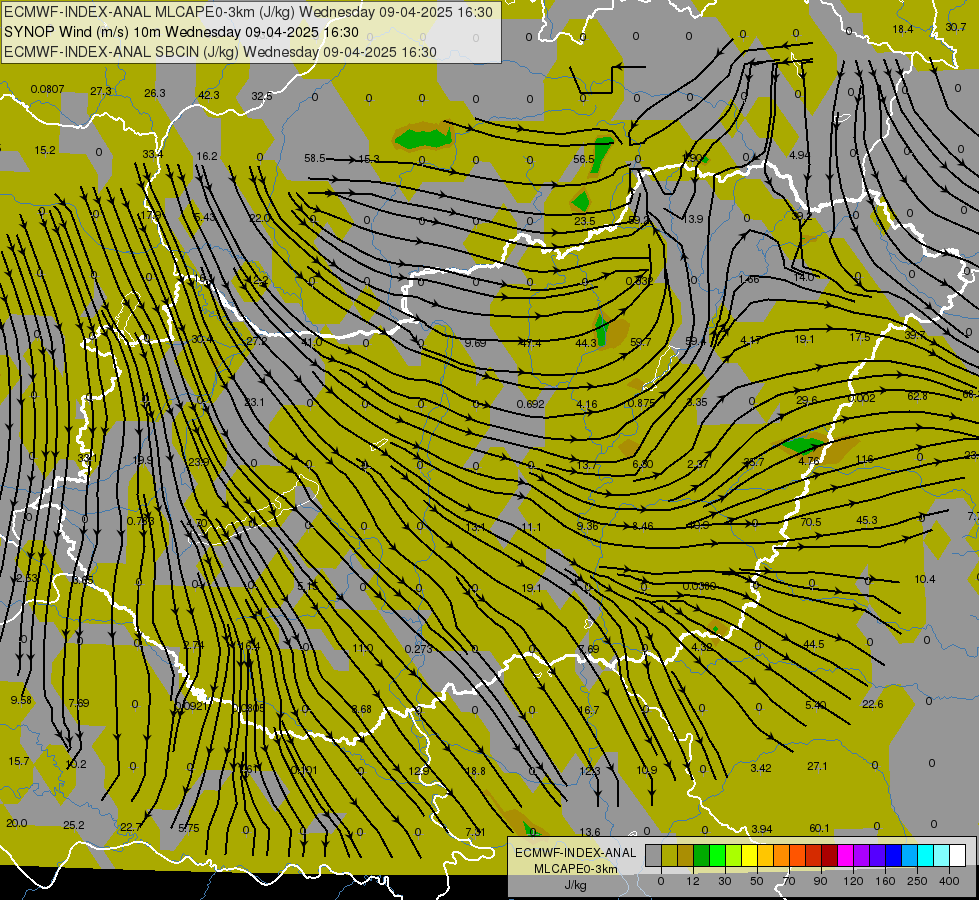Image resolution: width=979 pixels, height=900 pixels.
Task: Click the map value 70.5
Action: (810, 522)
